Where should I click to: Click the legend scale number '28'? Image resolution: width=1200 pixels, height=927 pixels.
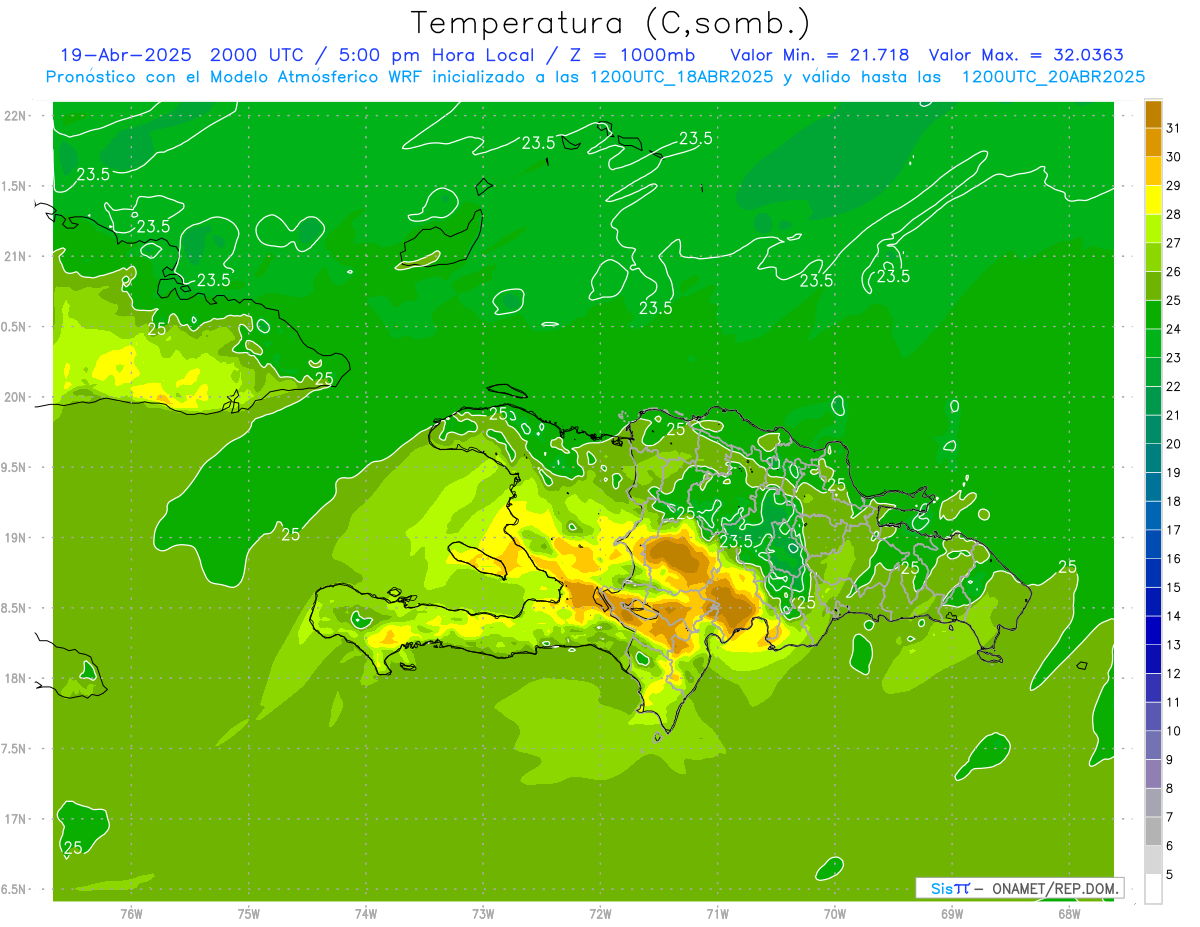[1174, 214]
